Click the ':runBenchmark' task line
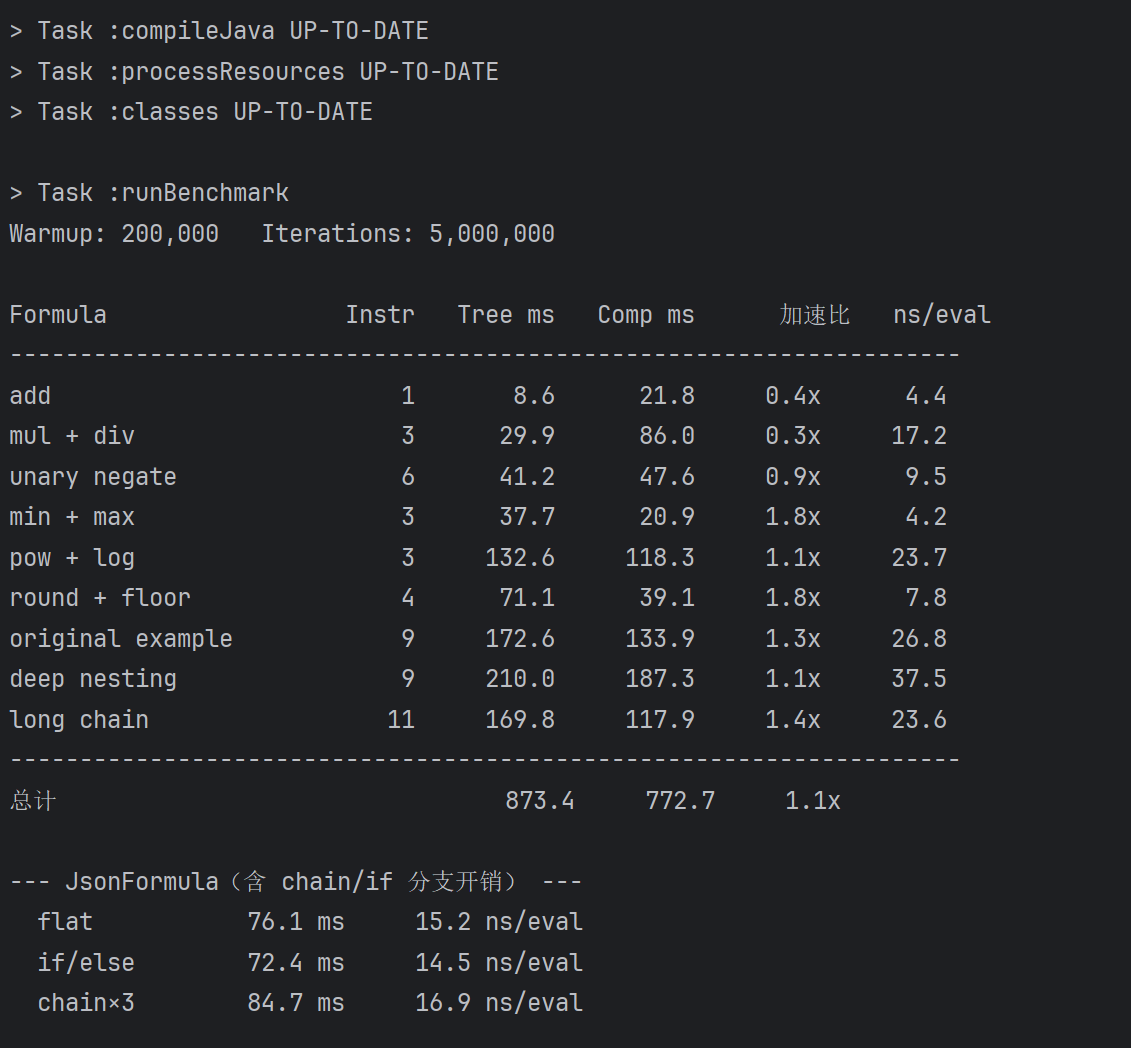Viewport: 1131px width, 1048px height. tap(149, 193)
